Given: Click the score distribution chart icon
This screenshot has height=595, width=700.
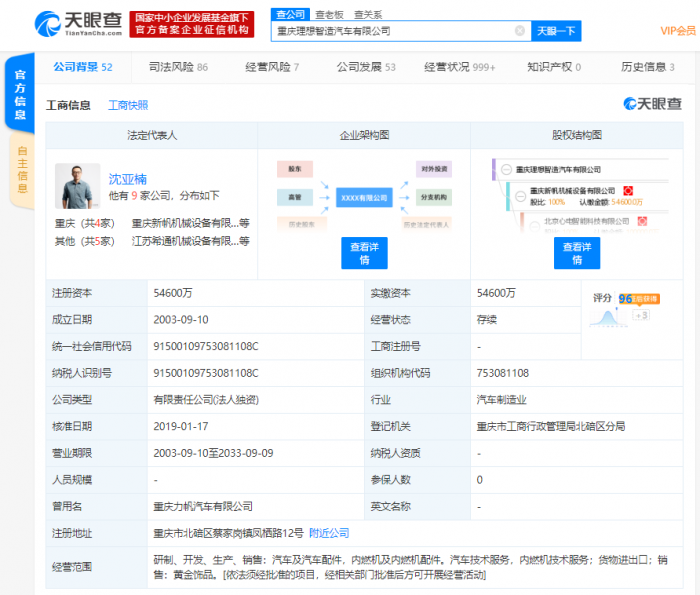Looking at the screenshot, I should click(x=604, y=318).
